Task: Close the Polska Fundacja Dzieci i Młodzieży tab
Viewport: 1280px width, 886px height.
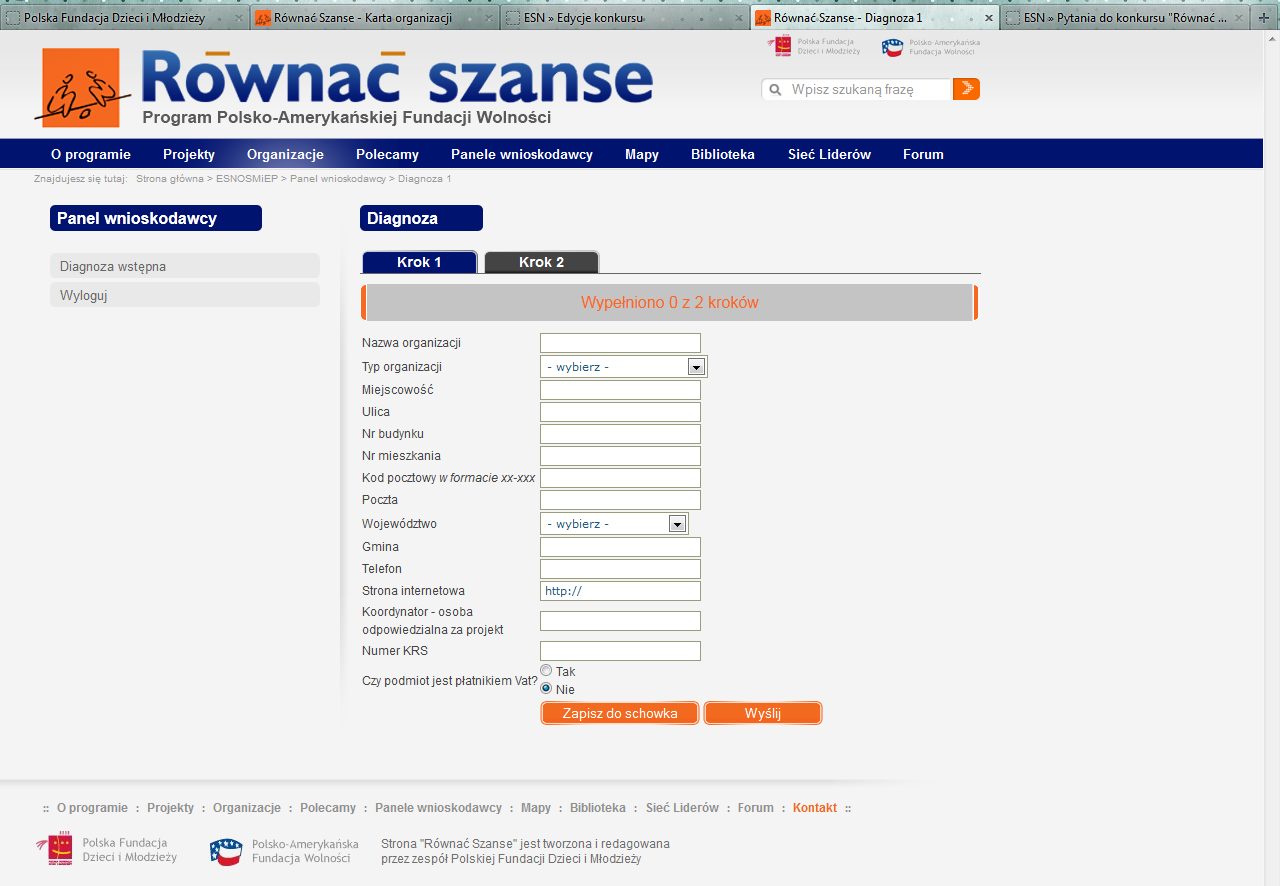Action: pos(239,18)
